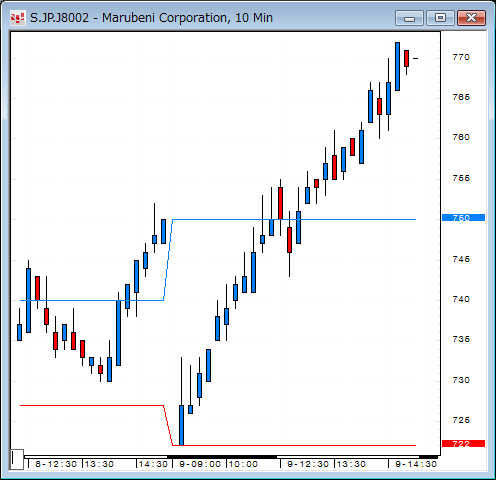Image resolution: width=496 pixels, height=480 pixels.
Task: Click the highest blue candle near 772
Action: [x=397, y=66]
